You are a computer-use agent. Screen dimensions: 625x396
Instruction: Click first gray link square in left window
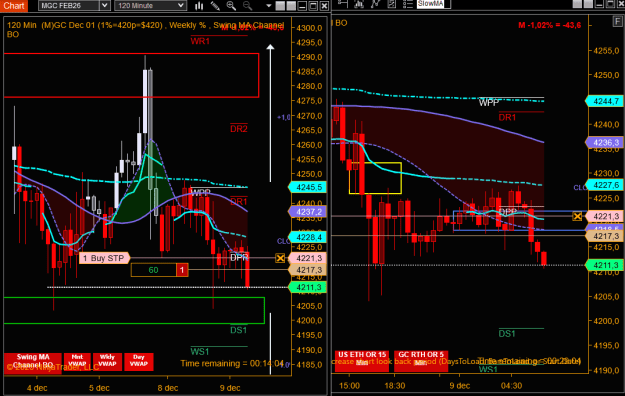[x=280, y=6]
